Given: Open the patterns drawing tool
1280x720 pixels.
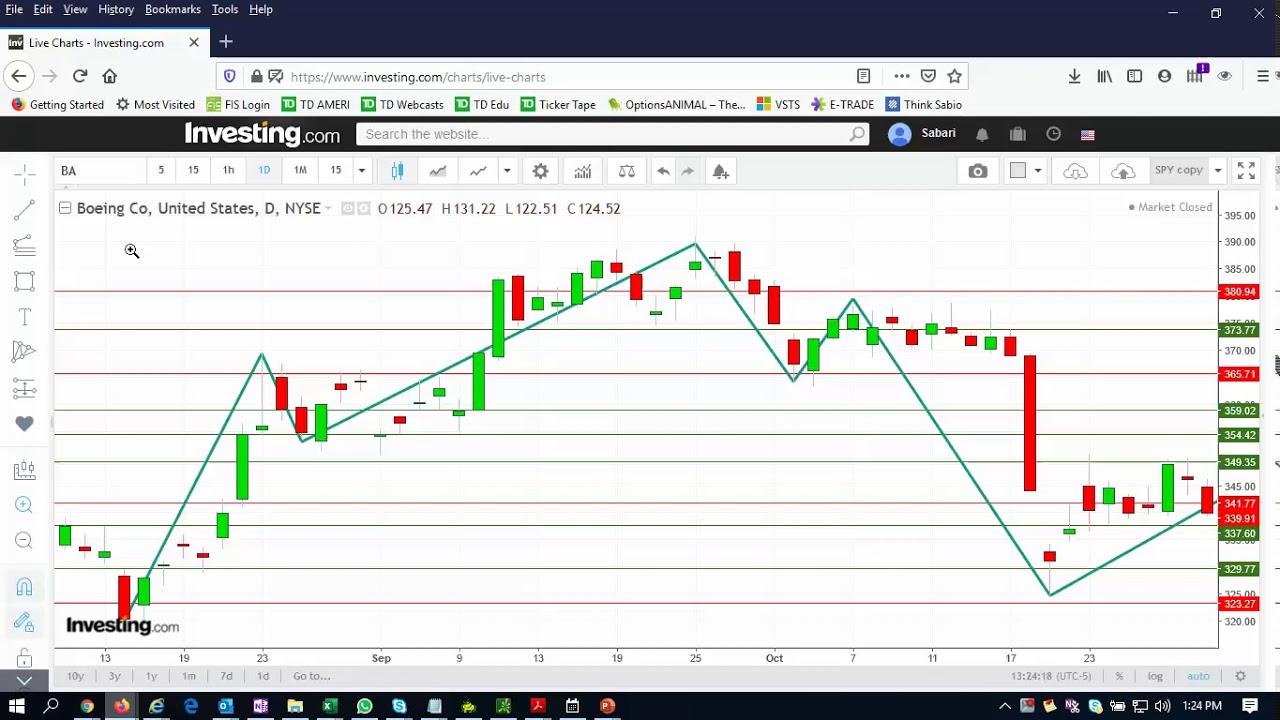Looking at the screenshot, I should point(25,352).
